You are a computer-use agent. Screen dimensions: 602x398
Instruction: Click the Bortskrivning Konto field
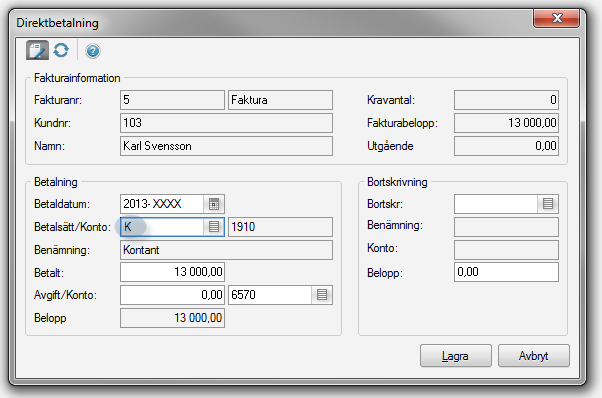click(x=506, y=250)
